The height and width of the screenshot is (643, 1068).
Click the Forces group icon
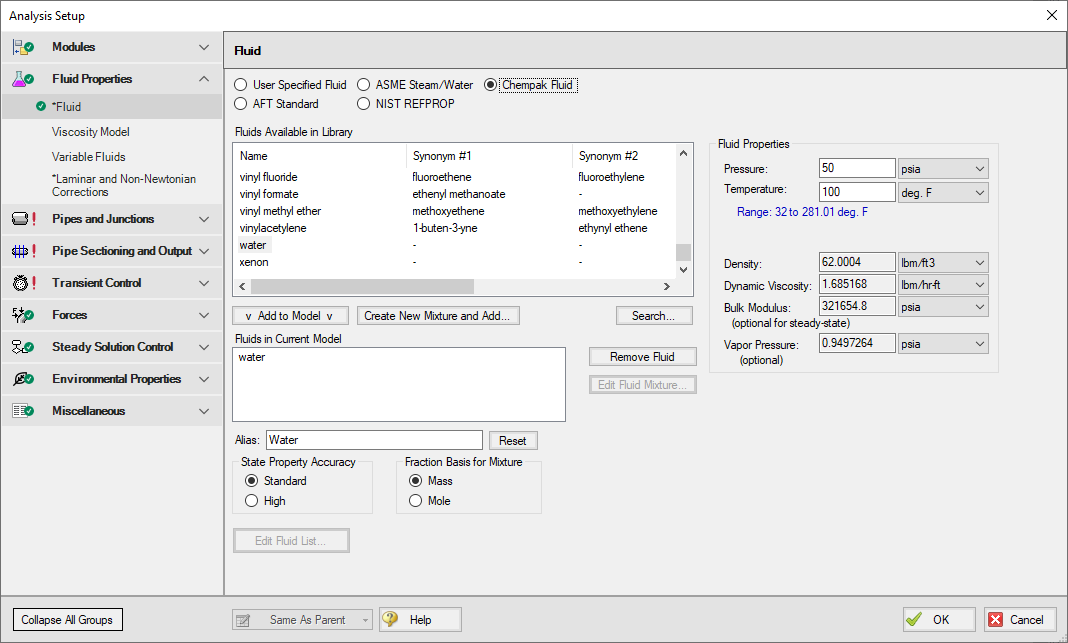pyautogui.click(x=24, y=315)
